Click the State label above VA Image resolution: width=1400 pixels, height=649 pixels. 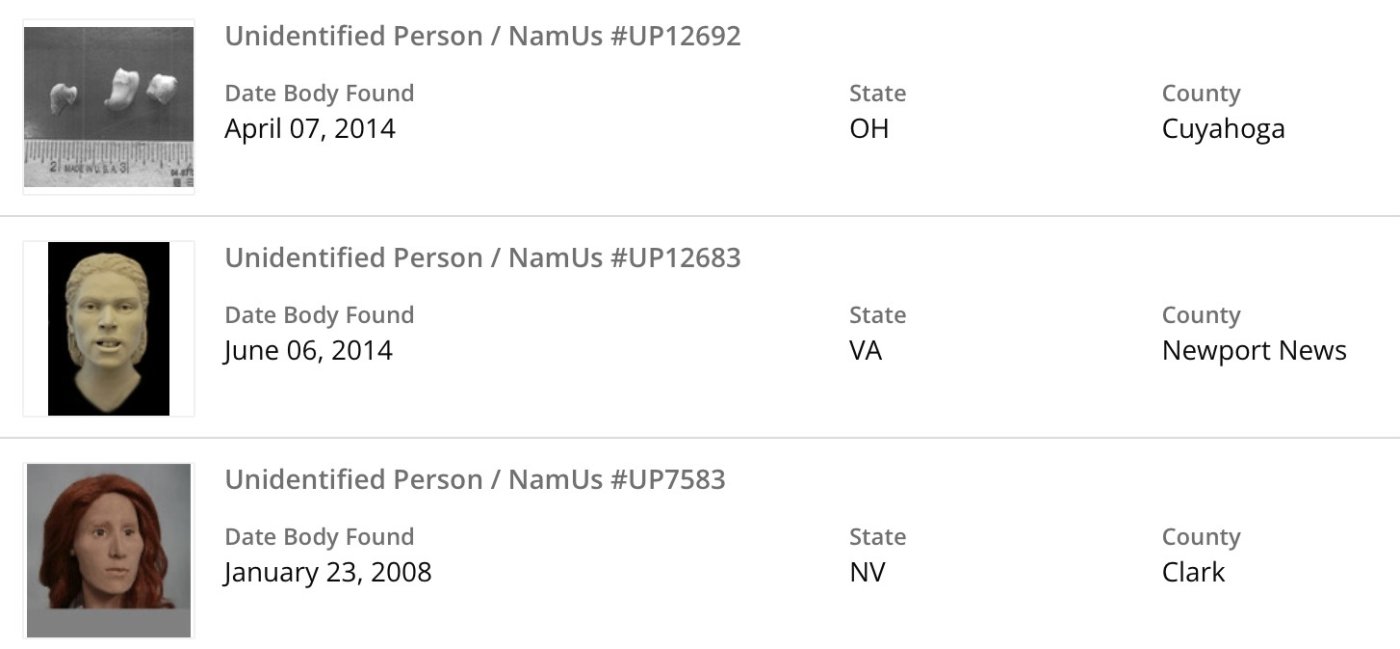(x=878, y=316)
